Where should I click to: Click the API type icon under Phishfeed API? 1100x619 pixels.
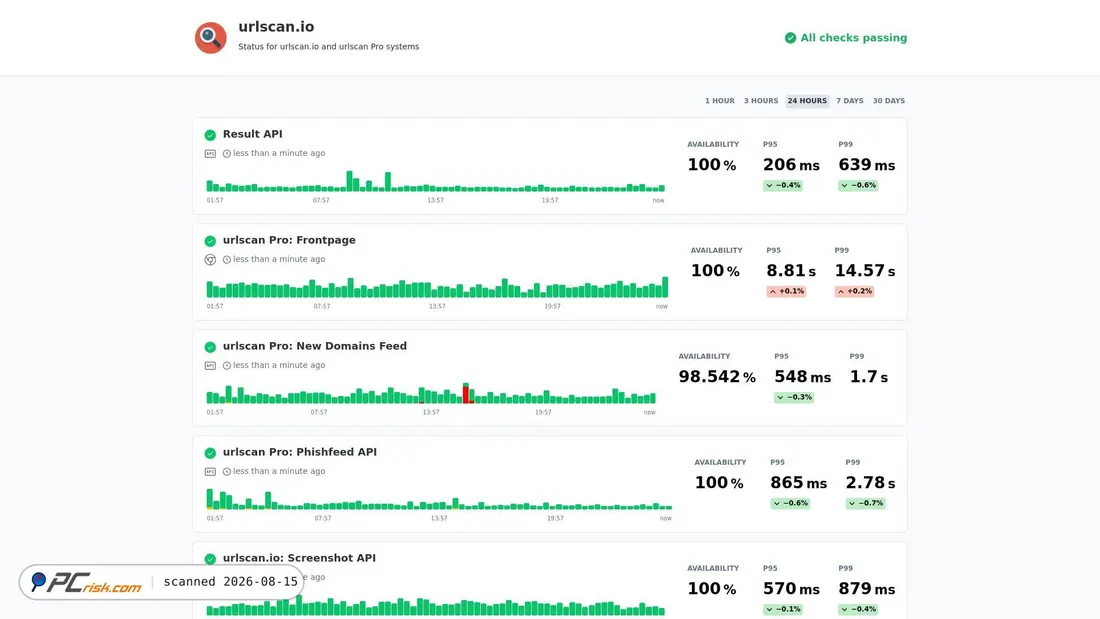click(210, 472)
